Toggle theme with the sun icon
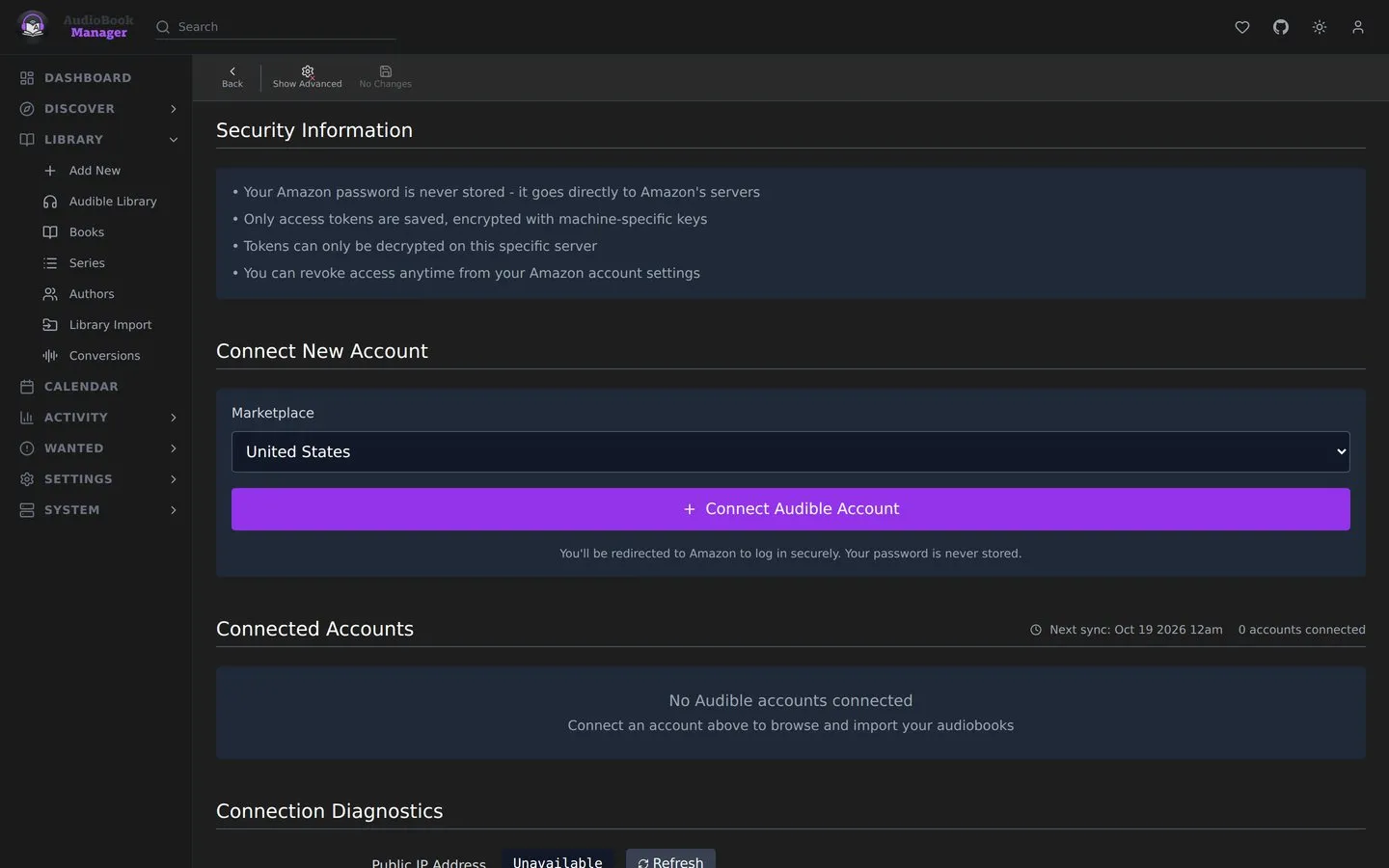The height and width of the screenshot is (868, 1389). point(1320,27)
